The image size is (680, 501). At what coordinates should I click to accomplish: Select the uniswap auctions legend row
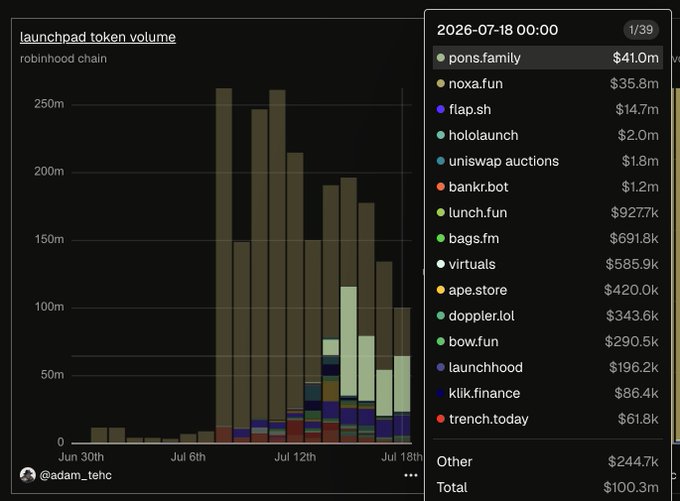pos(548,161)
